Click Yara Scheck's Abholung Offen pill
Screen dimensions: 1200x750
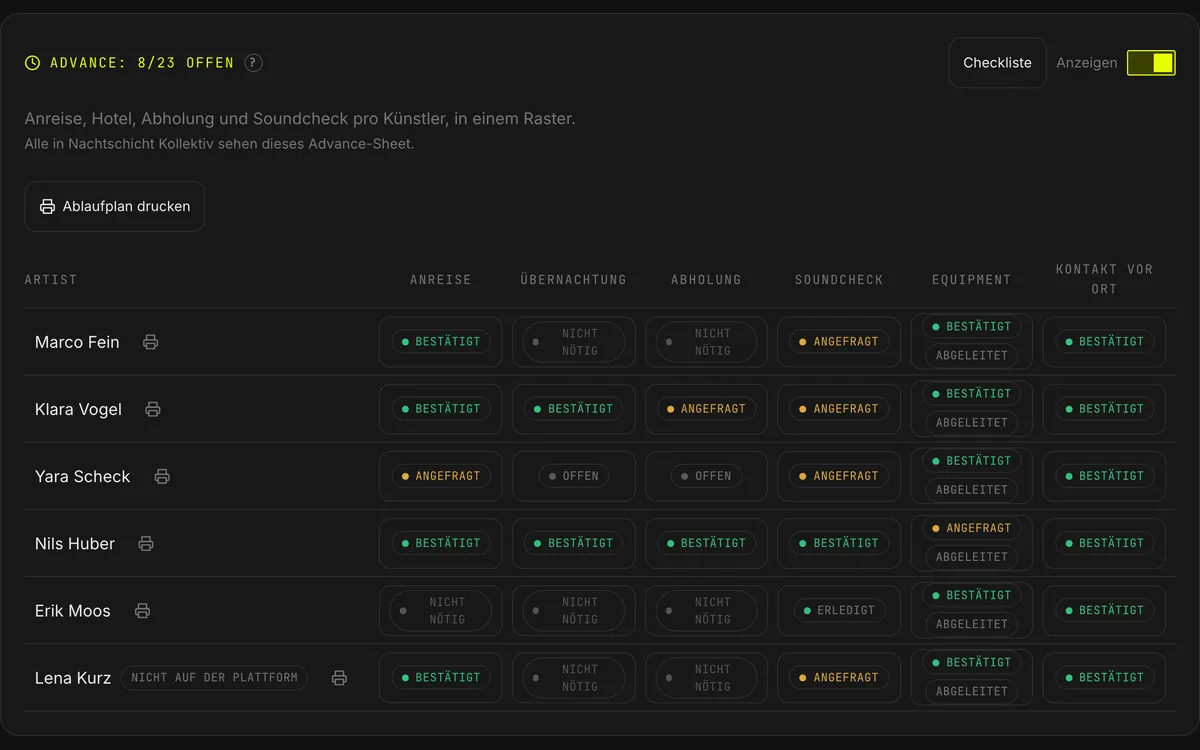(x=705, y=476)
